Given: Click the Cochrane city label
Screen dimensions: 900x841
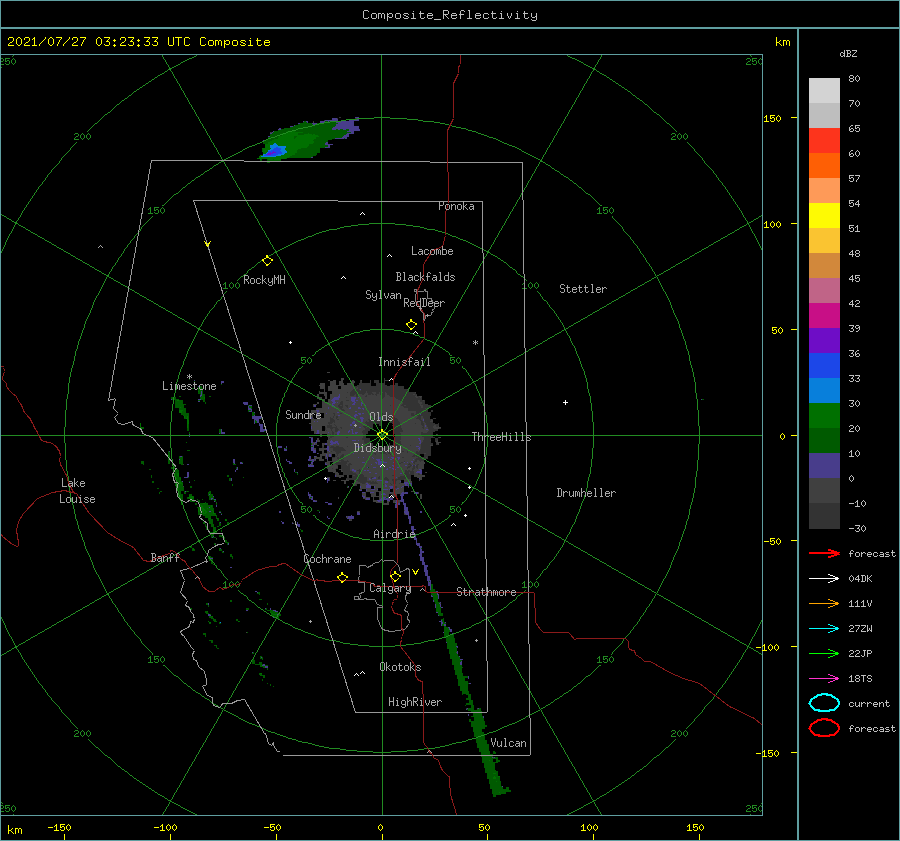Looking at the screenshot, I should click(x=327, y=559).
